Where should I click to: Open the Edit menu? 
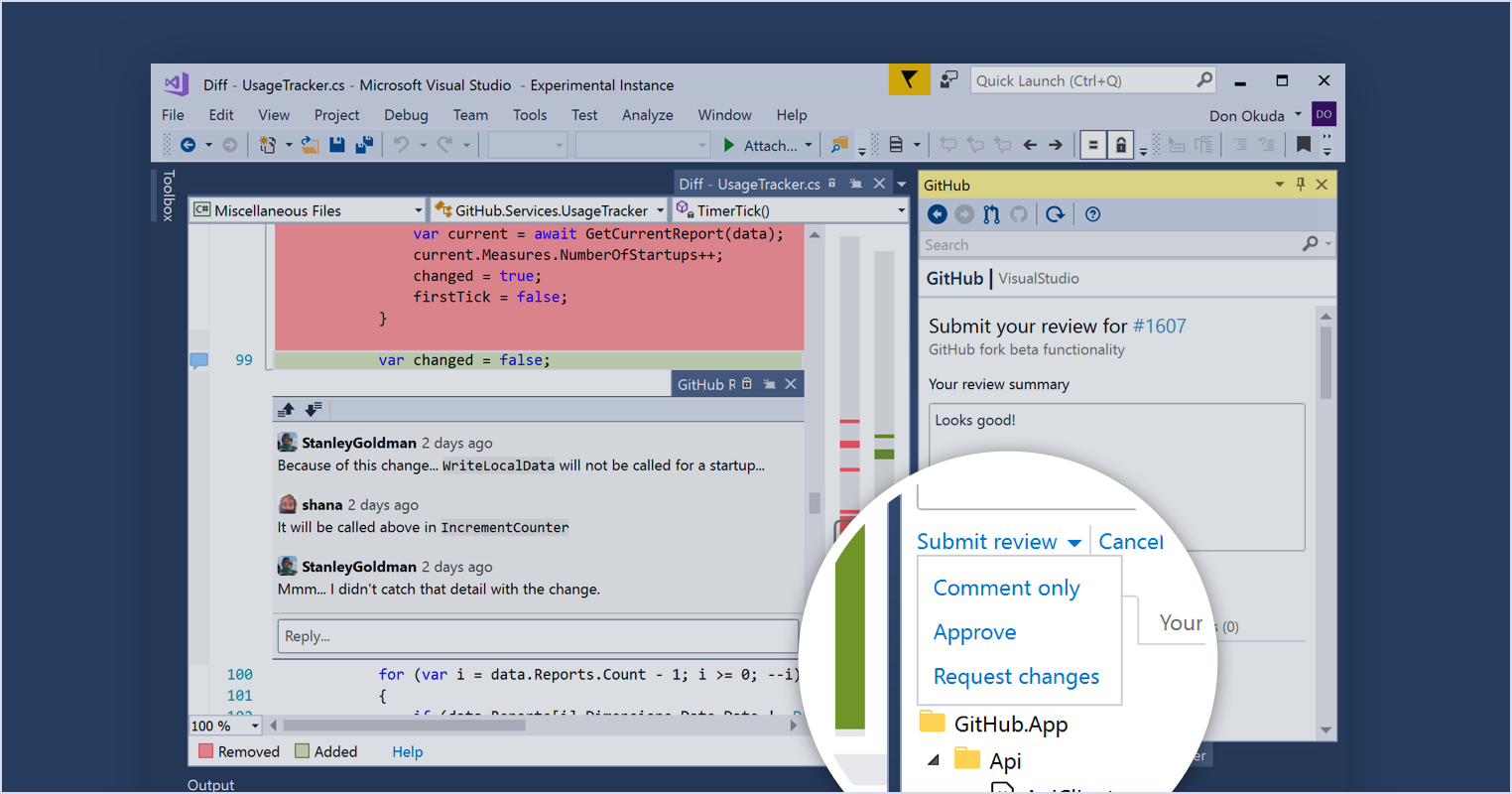pos(221,115)
